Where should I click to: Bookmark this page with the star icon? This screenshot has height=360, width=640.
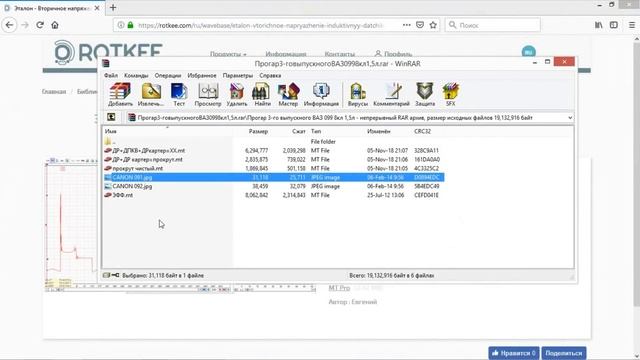coord(433,25)
